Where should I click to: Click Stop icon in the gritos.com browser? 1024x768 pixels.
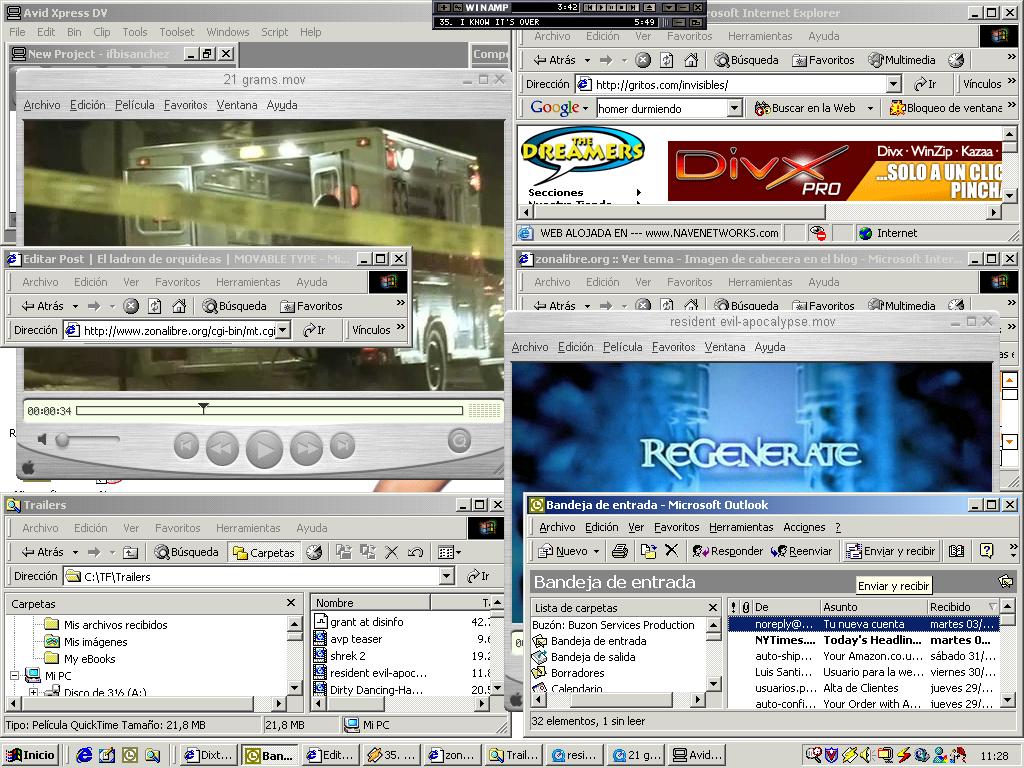point(643,60)
